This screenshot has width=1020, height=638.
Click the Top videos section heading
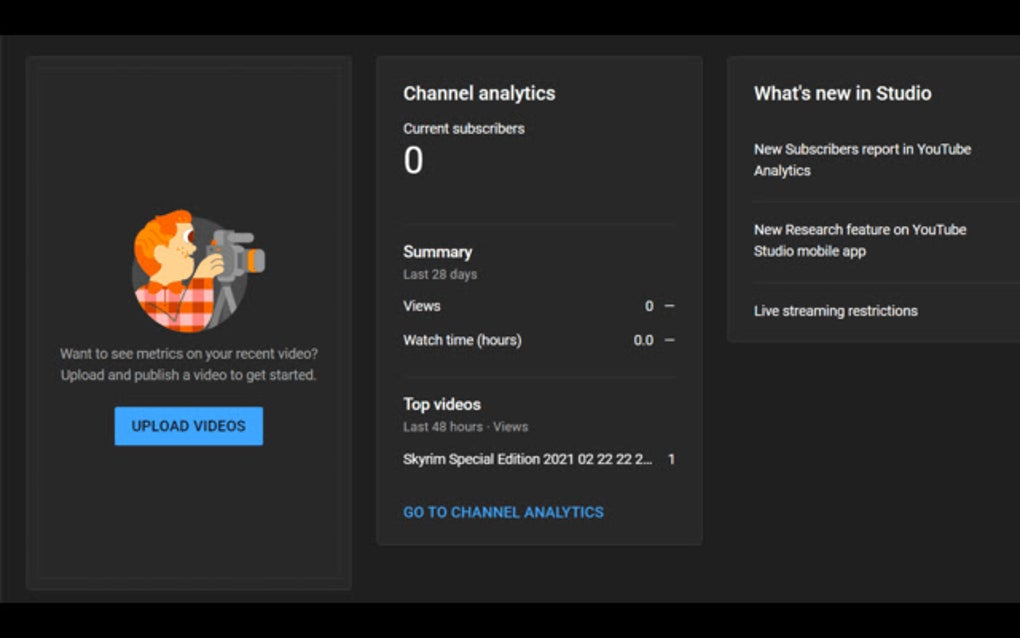(x=441, y=404)
